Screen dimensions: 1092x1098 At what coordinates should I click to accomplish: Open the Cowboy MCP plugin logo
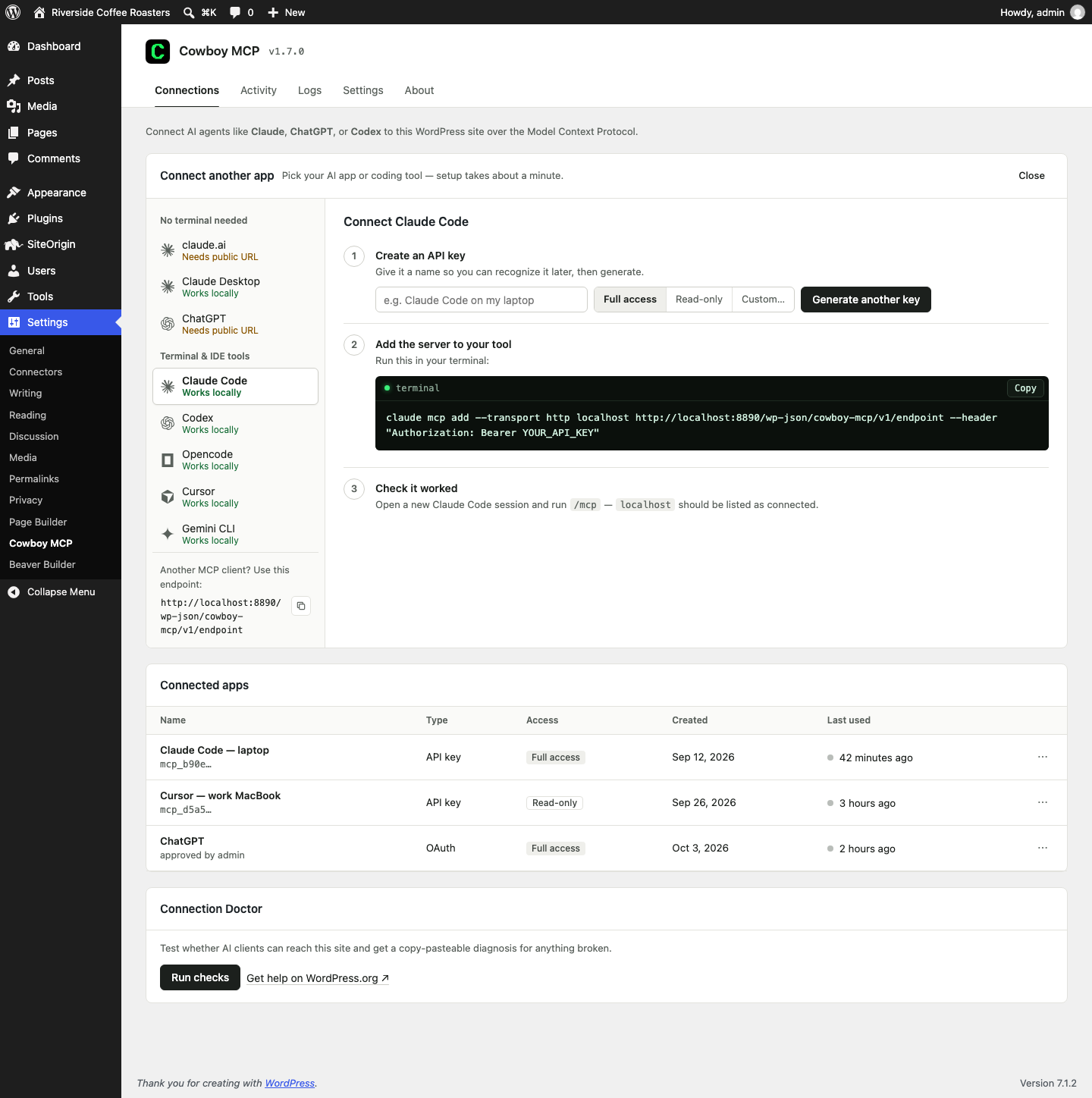158,52
